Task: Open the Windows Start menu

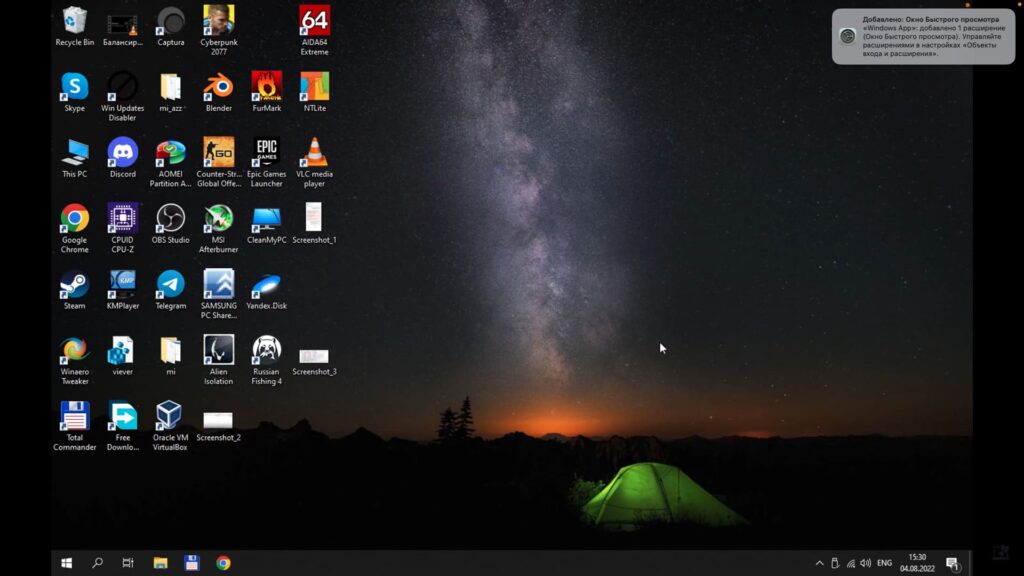Action: click(67, 563)
